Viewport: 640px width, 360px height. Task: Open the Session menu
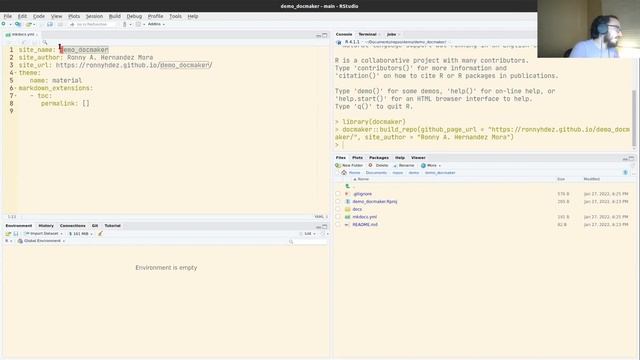(x=94, y=16)
